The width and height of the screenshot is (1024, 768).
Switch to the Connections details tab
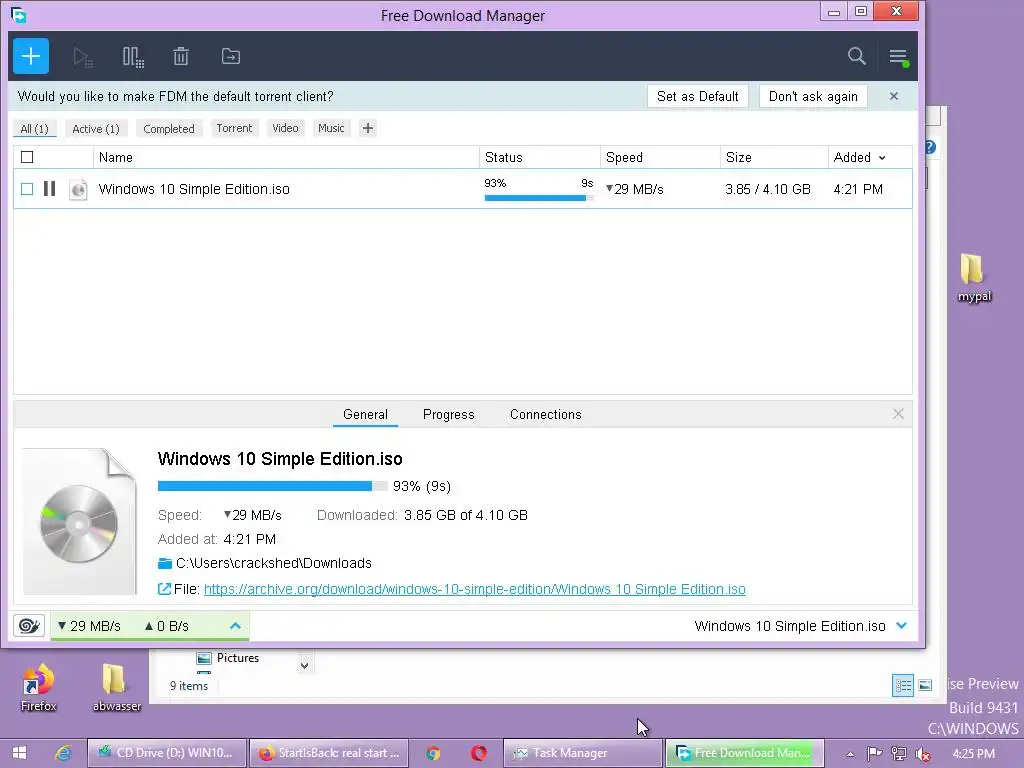click(545, 414)
